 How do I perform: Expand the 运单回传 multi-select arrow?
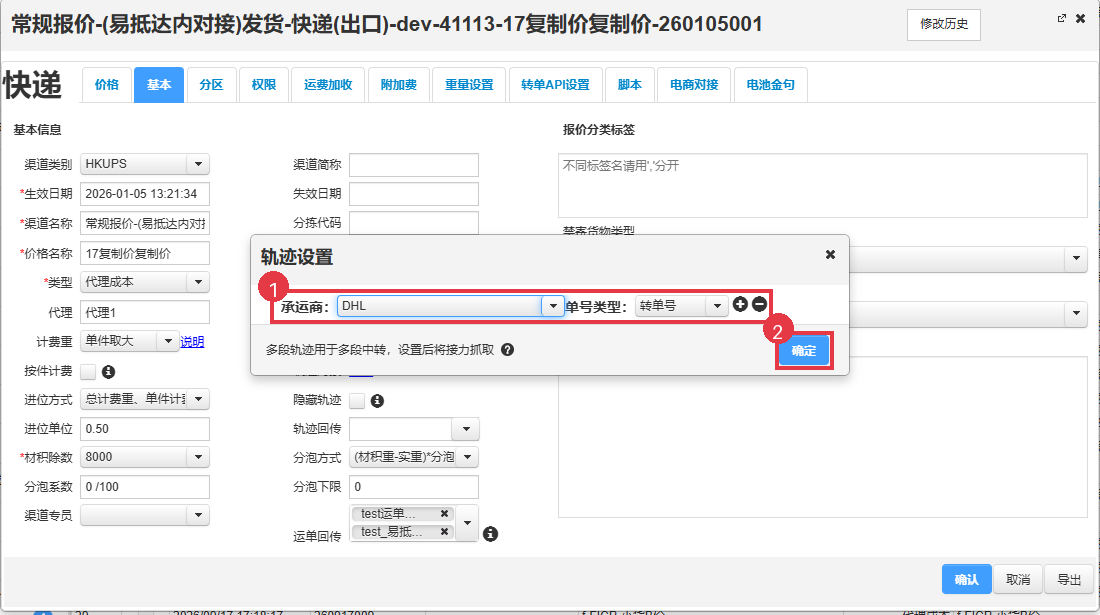(x=467, y=523)
